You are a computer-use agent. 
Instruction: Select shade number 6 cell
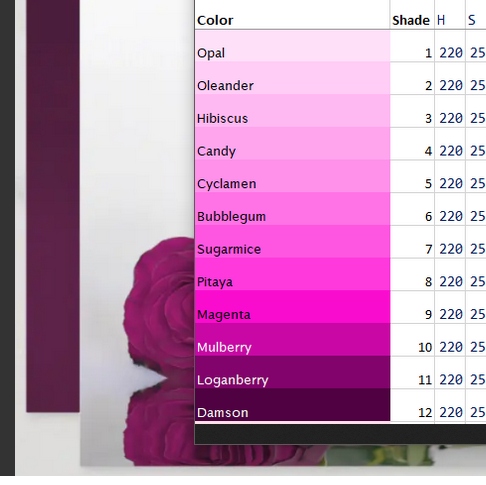click(428, 217)
